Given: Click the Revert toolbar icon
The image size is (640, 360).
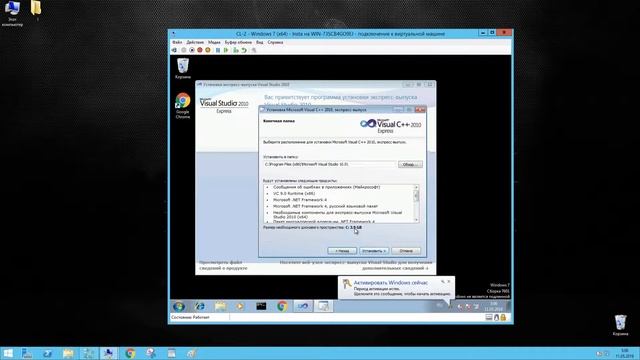Looking at the screenshot, I should (x=244, y=50).
